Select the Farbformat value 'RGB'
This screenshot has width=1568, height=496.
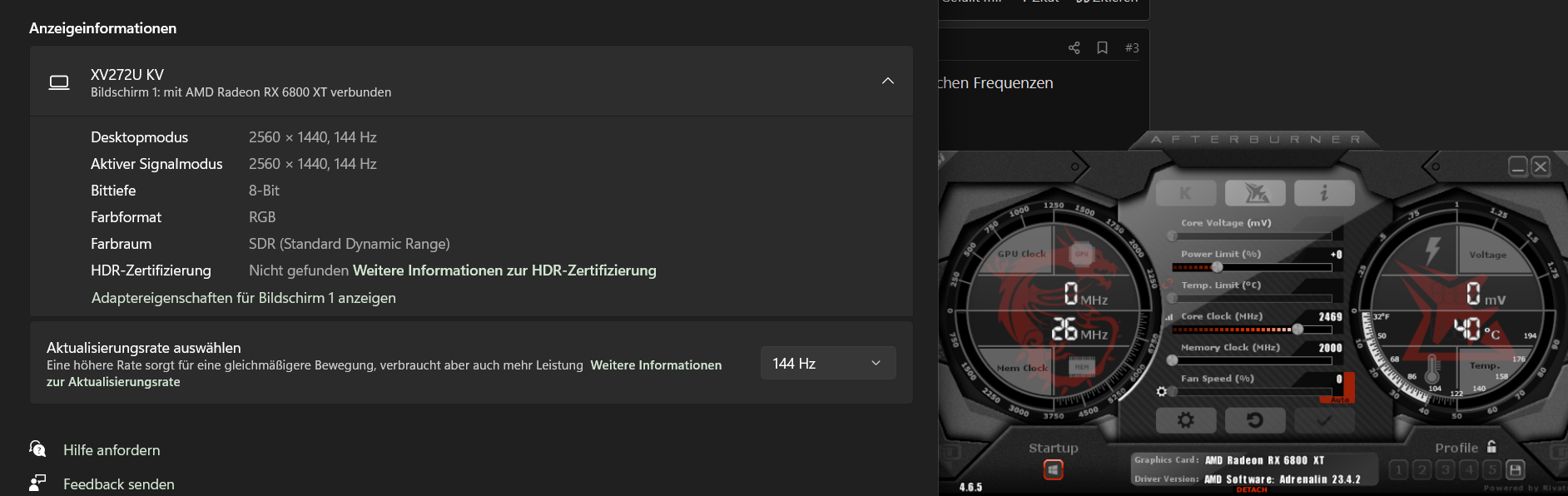point(262,217)
